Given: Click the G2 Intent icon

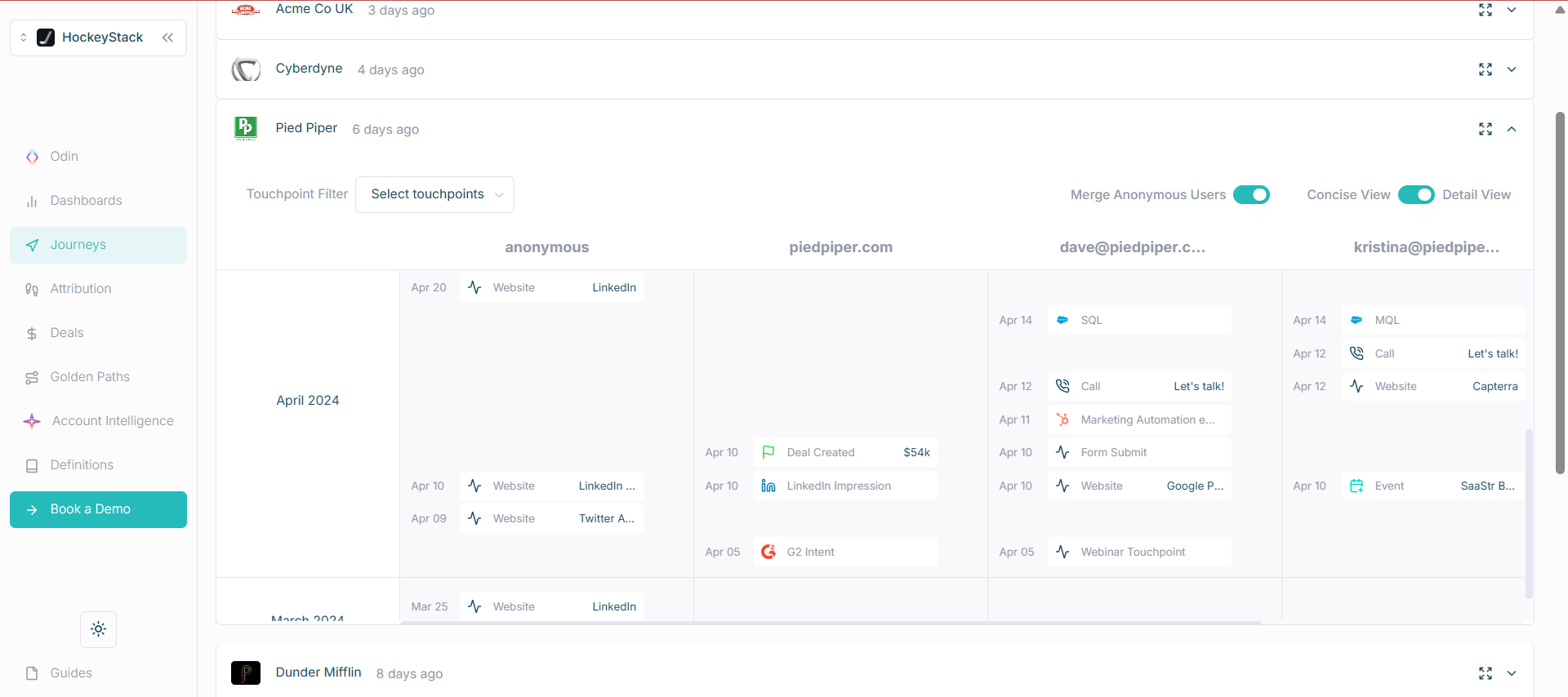Looking at the screenshot, I should pyautogui.click(x=768, y=552).
